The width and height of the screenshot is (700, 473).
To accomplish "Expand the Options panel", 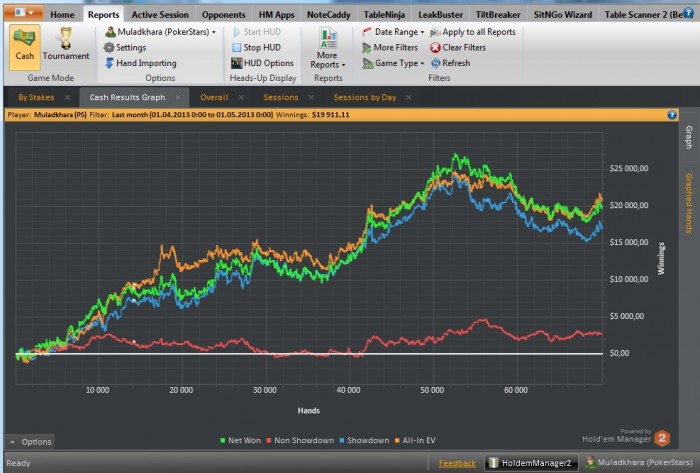I will (30, 442).
